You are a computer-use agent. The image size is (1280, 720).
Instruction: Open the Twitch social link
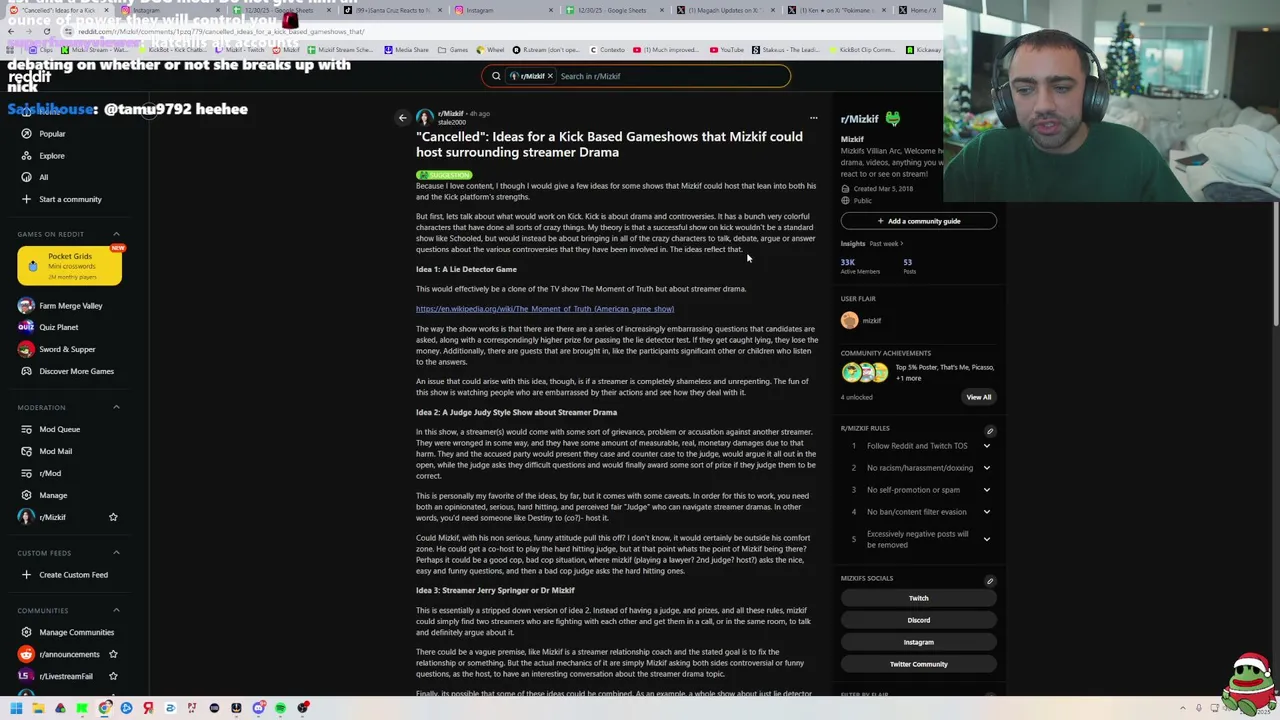tap(918, 598)
